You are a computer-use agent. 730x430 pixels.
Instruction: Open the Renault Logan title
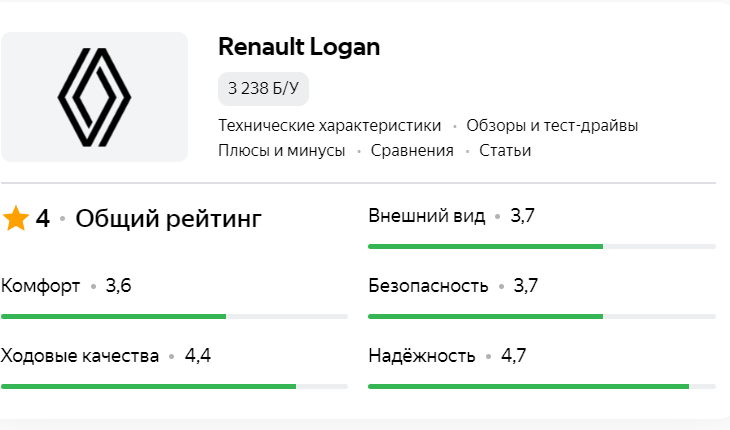[x=299, y=47]
